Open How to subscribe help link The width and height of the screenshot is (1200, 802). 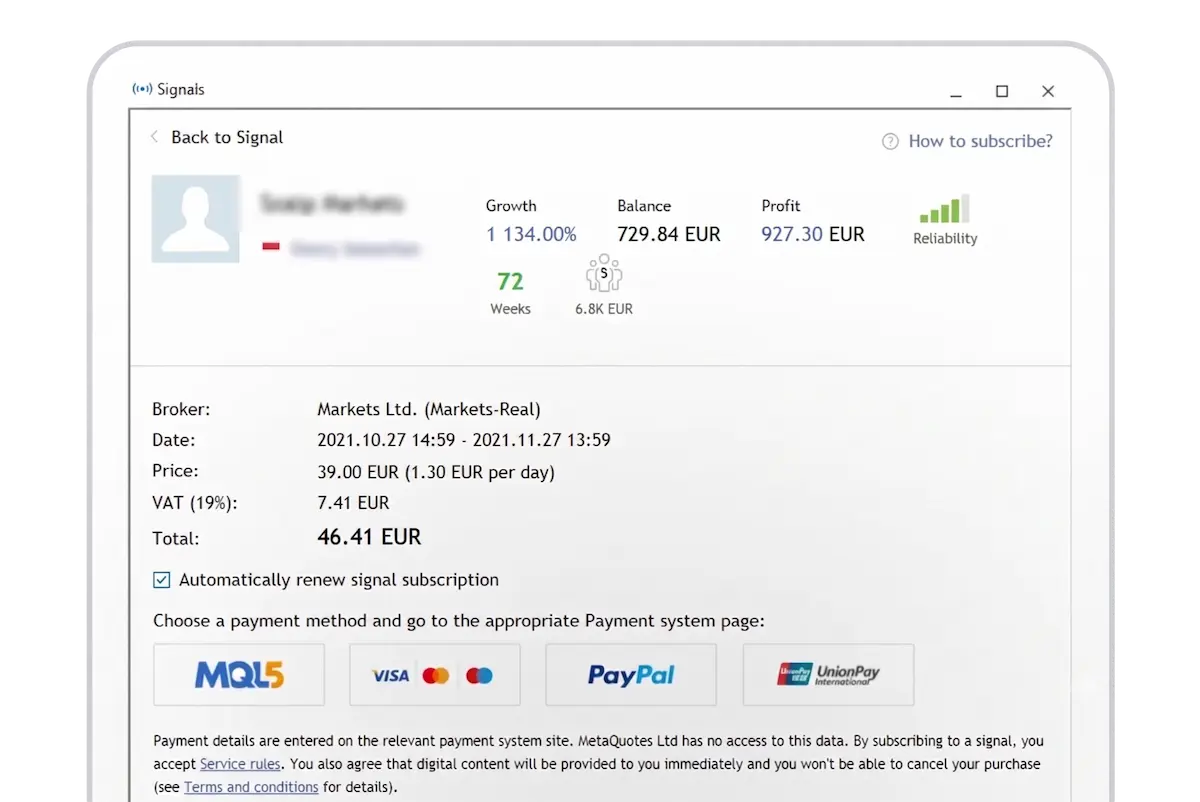(x=980, y=141)
